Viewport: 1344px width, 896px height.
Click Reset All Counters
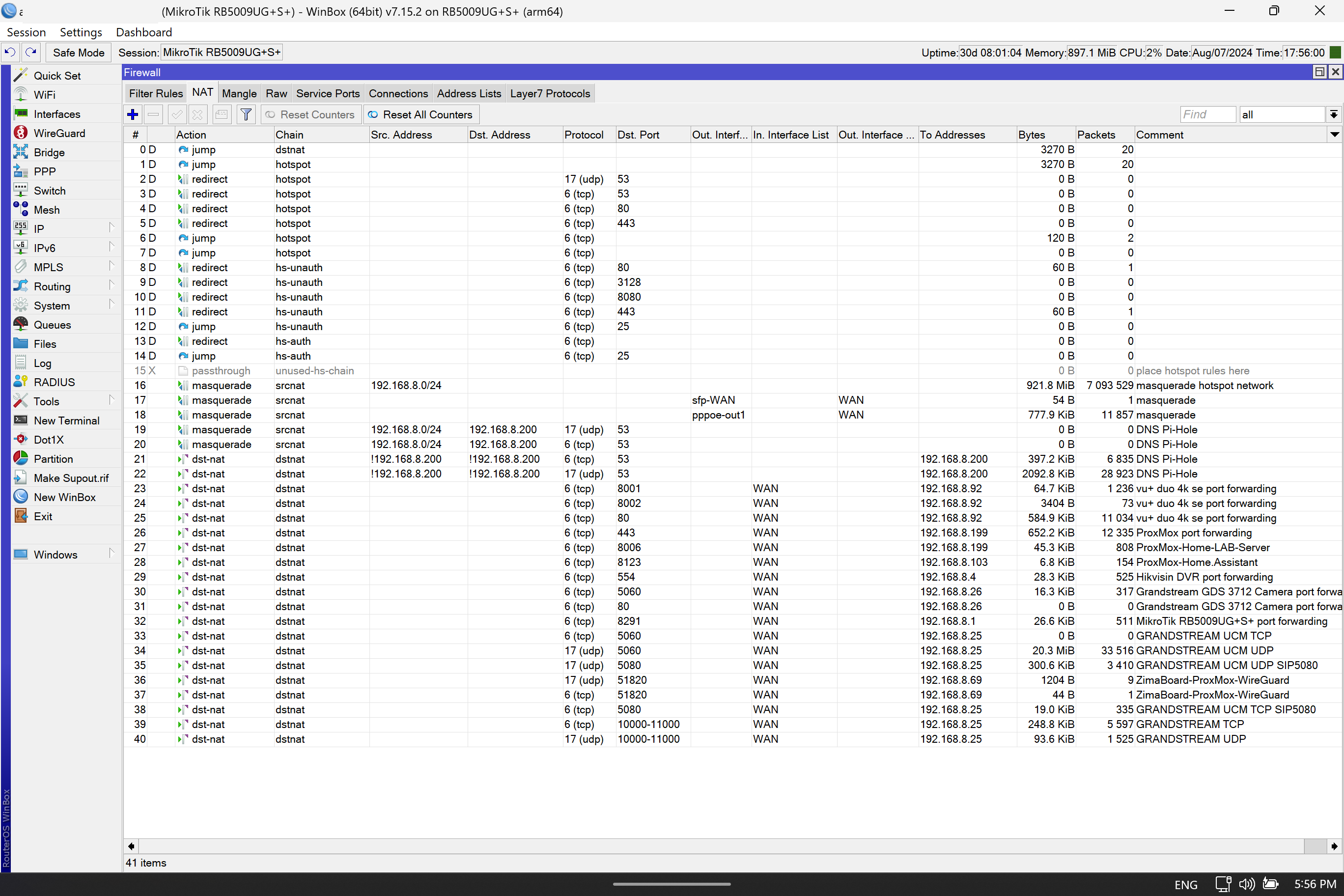pos(421,114)
